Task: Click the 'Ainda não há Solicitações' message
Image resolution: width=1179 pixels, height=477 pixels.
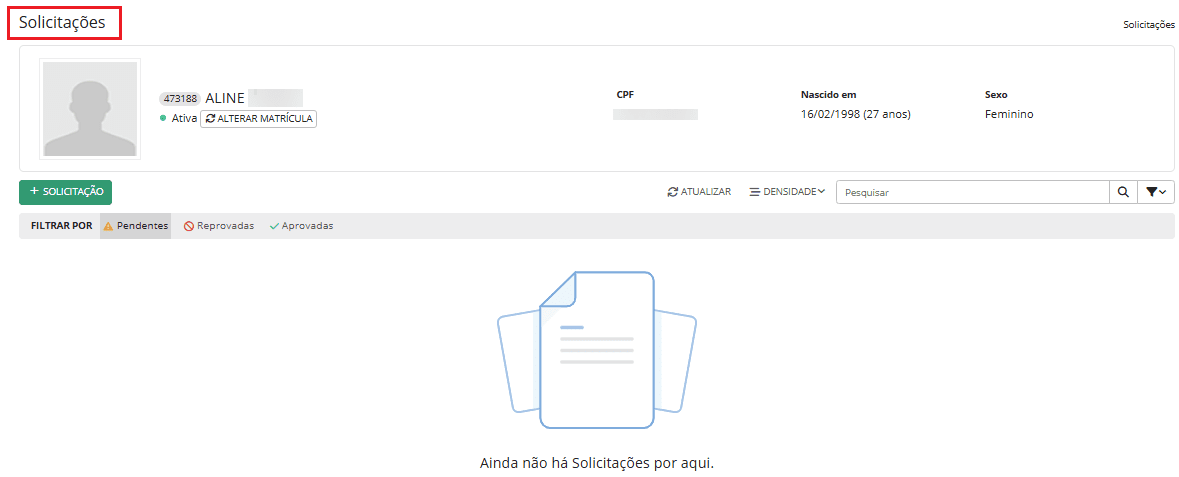Action: pyautogui.click(x=597, y=464)
